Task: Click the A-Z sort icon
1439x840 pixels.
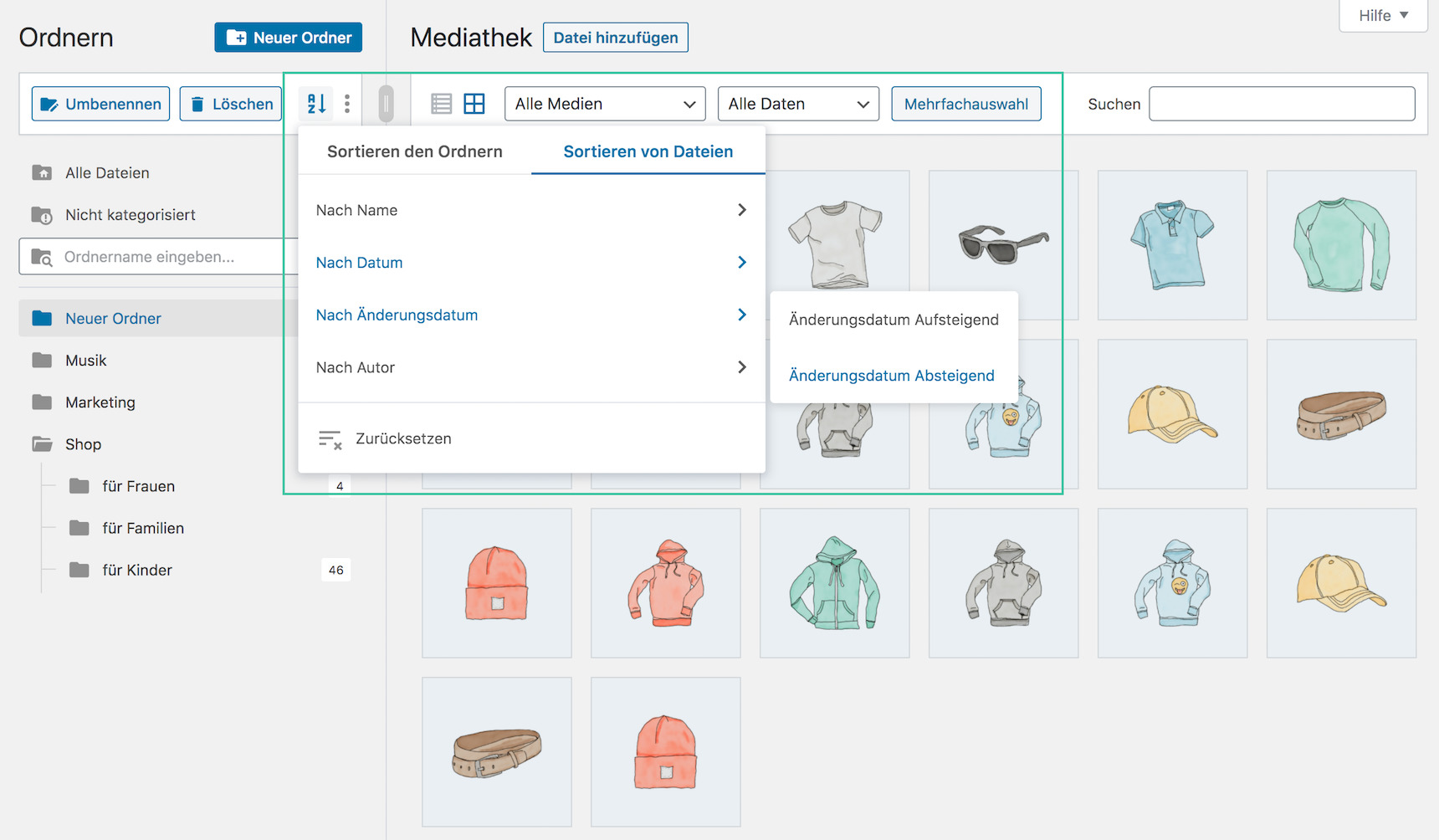Action: 316,104
